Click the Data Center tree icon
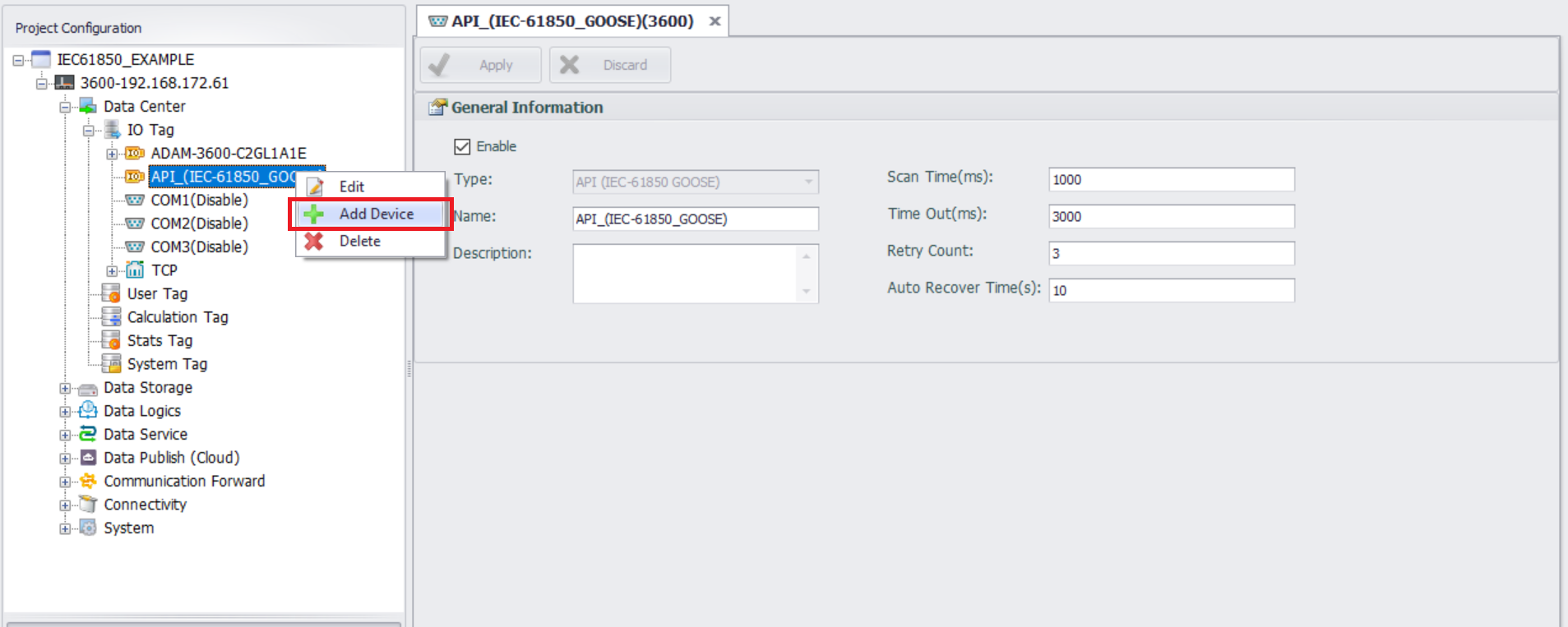 [87, 107]
